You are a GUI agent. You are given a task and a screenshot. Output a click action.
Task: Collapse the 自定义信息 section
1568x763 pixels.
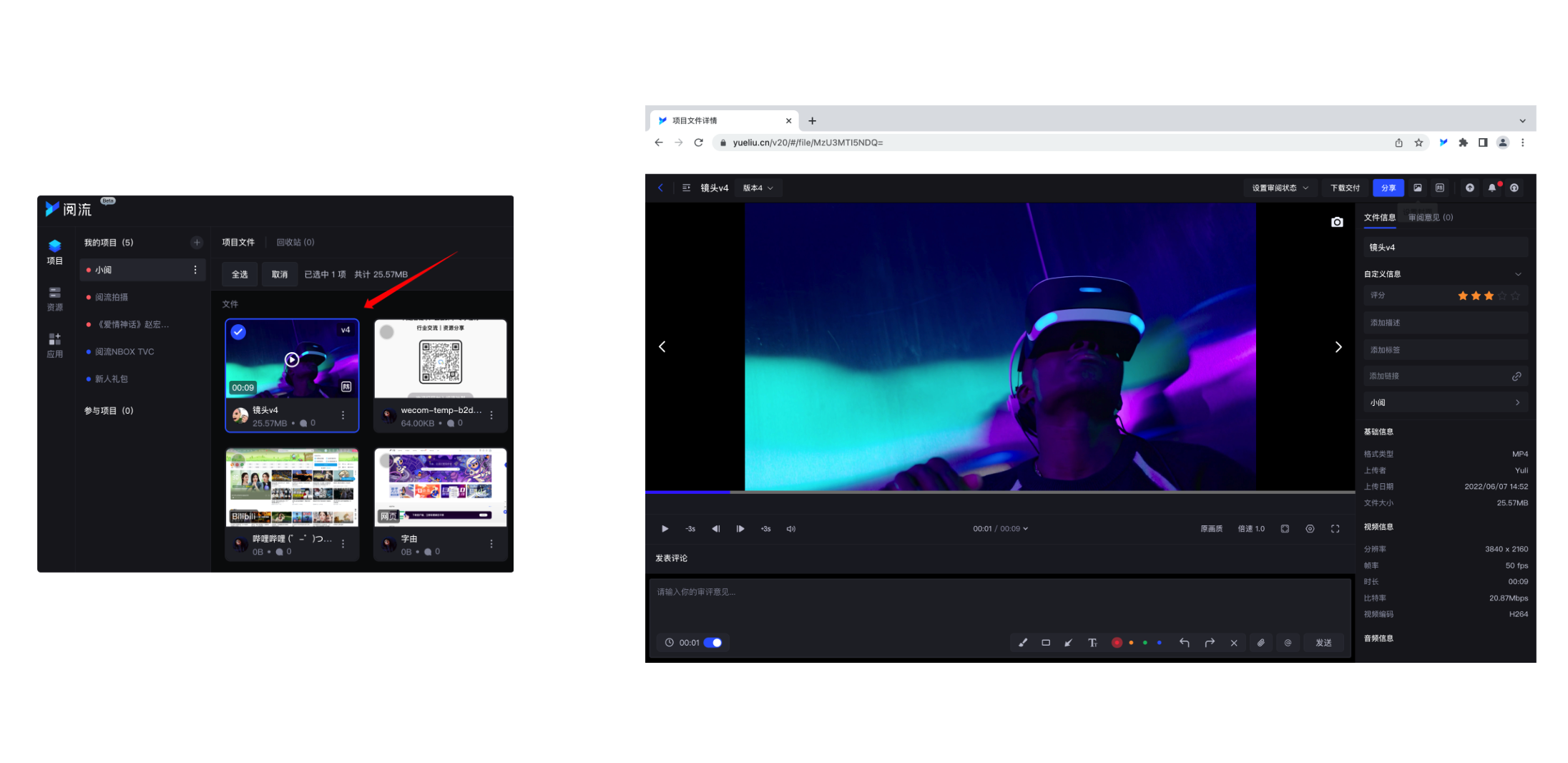click(1518, 274)
